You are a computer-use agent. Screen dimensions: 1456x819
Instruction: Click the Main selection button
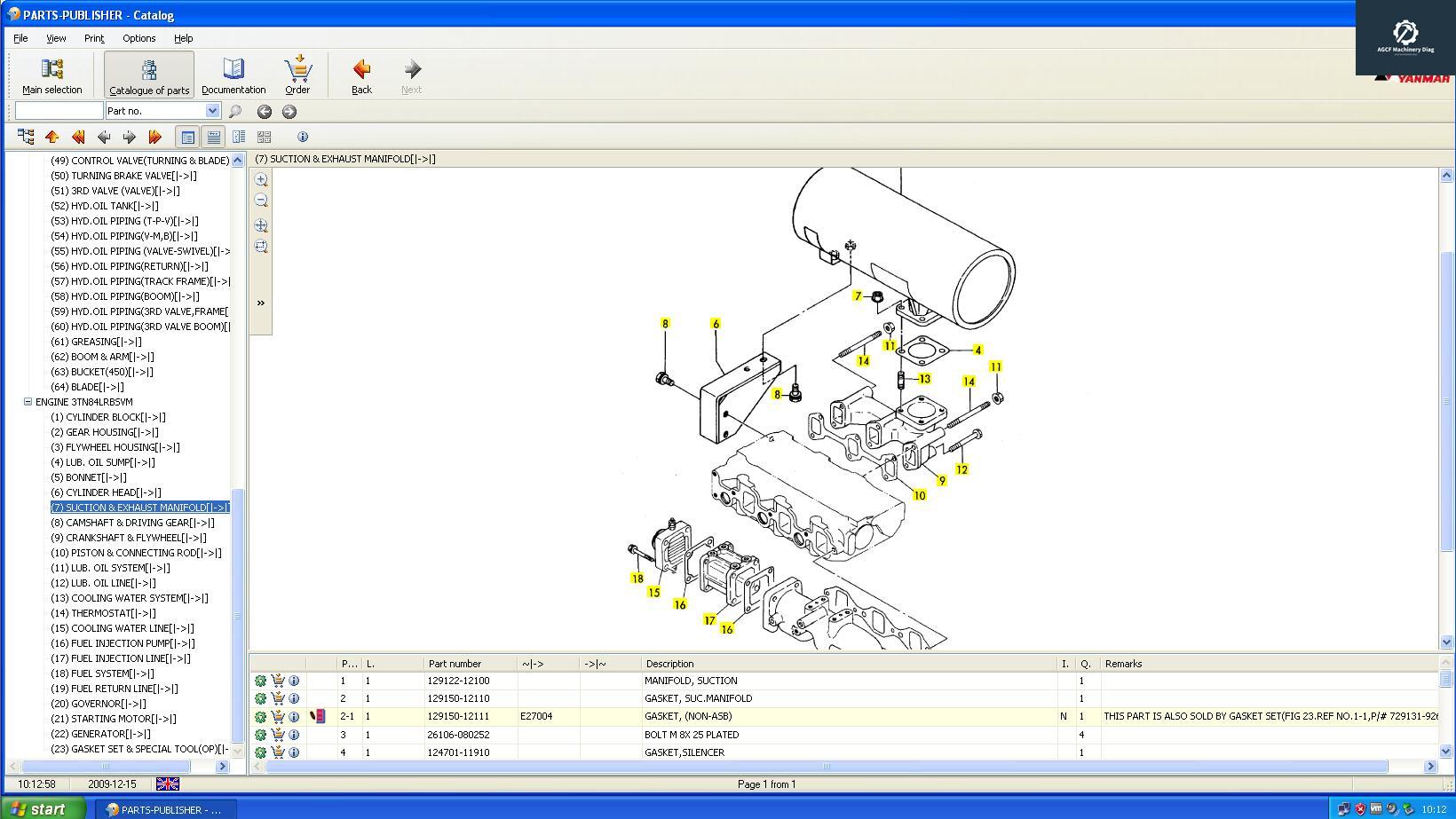pyautogui.click(x=51, y=75)
